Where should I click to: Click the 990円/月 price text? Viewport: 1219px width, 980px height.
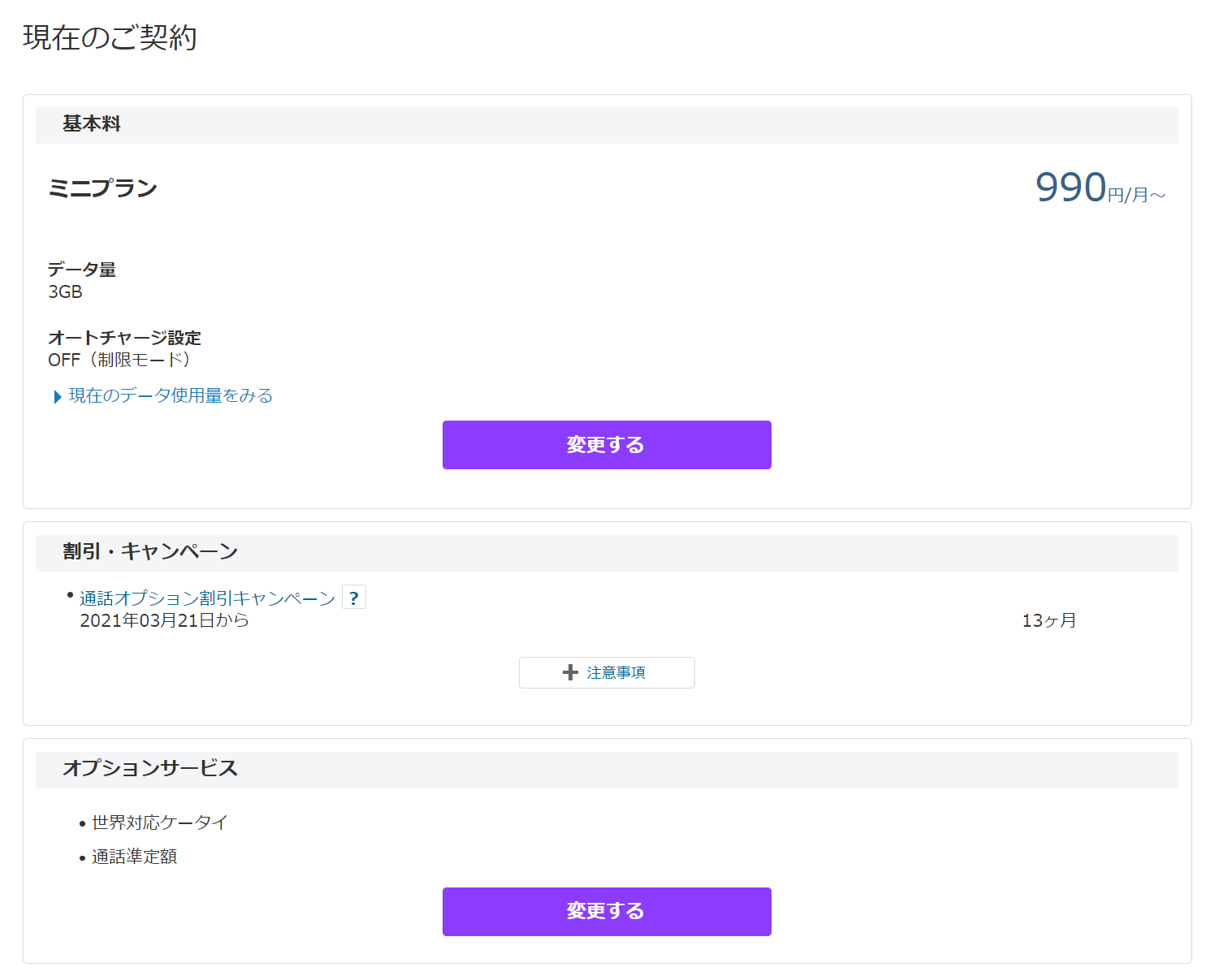(1100, 188)
